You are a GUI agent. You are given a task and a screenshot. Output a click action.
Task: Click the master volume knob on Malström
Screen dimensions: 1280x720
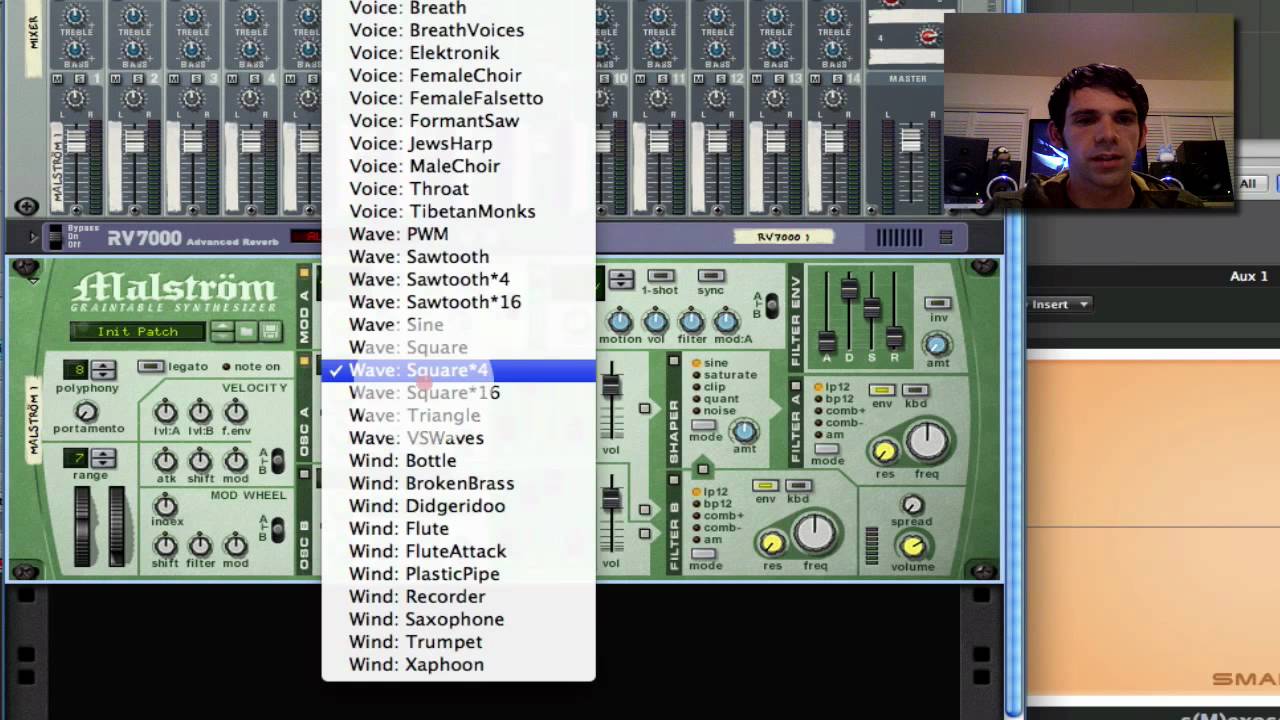pyautogui.click(x=912, y=545)
